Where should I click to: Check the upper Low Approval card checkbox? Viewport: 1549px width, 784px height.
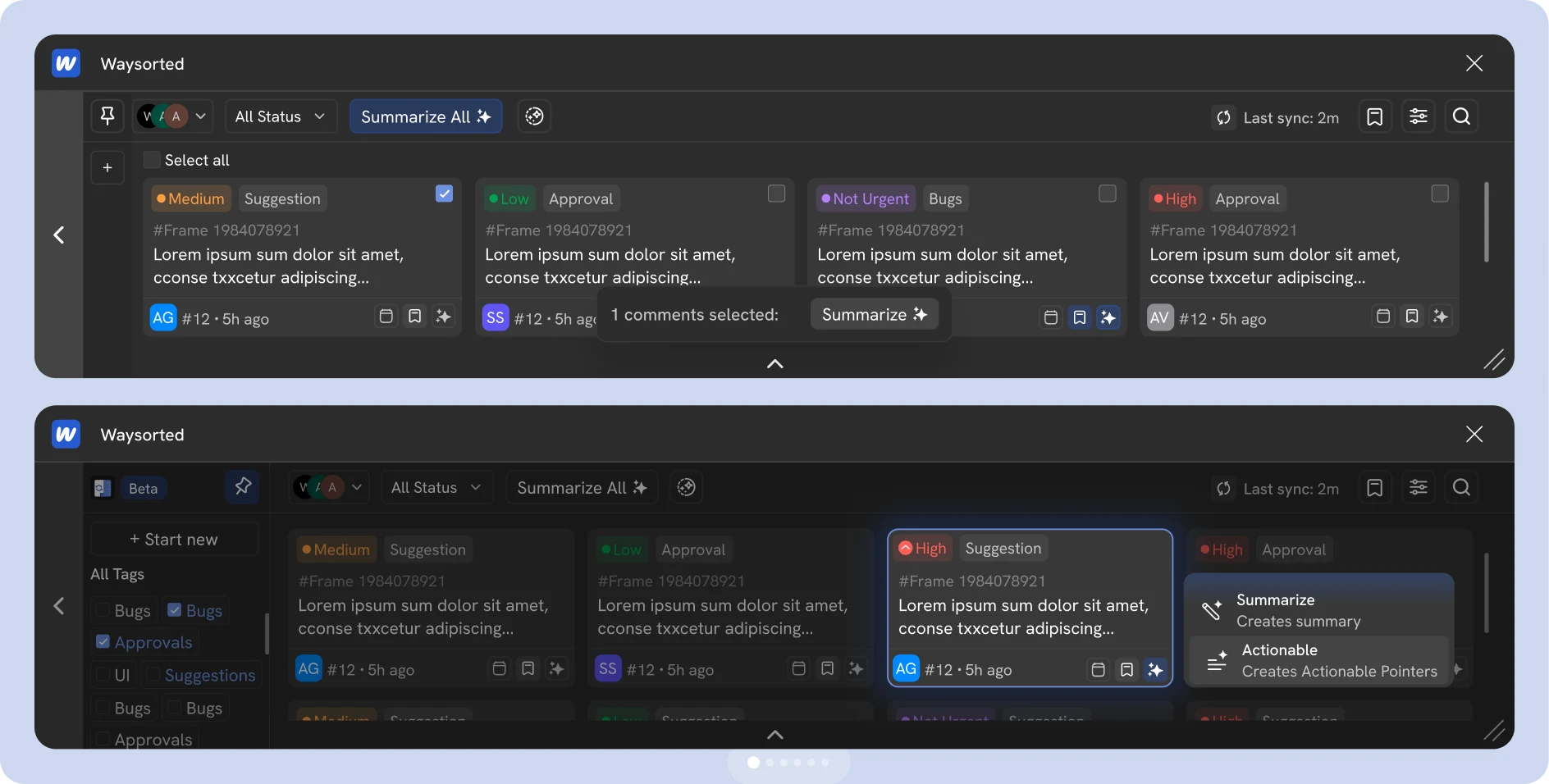[776, 194]
